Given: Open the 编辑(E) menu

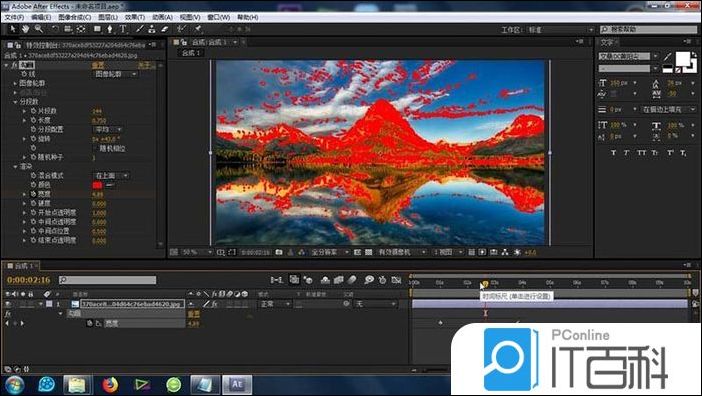Looking at the screenshot, I should point(41,17).
